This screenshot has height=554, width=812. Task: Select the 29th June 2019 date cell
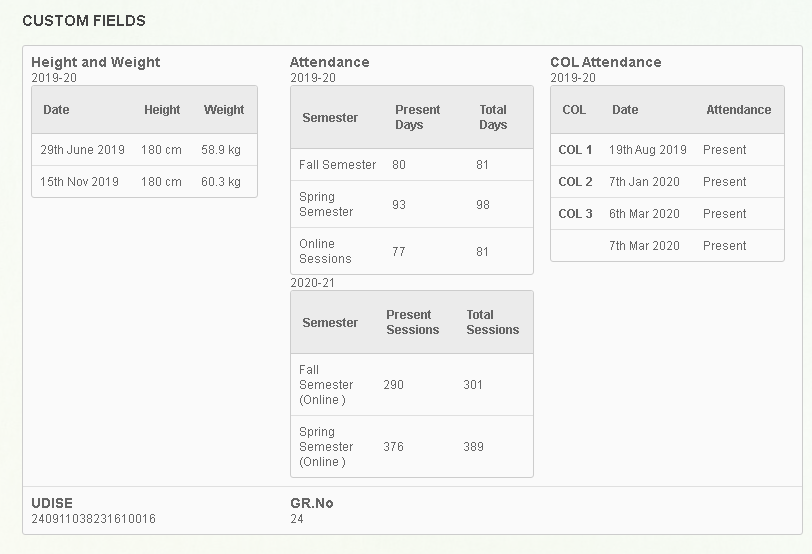(82, 150)
